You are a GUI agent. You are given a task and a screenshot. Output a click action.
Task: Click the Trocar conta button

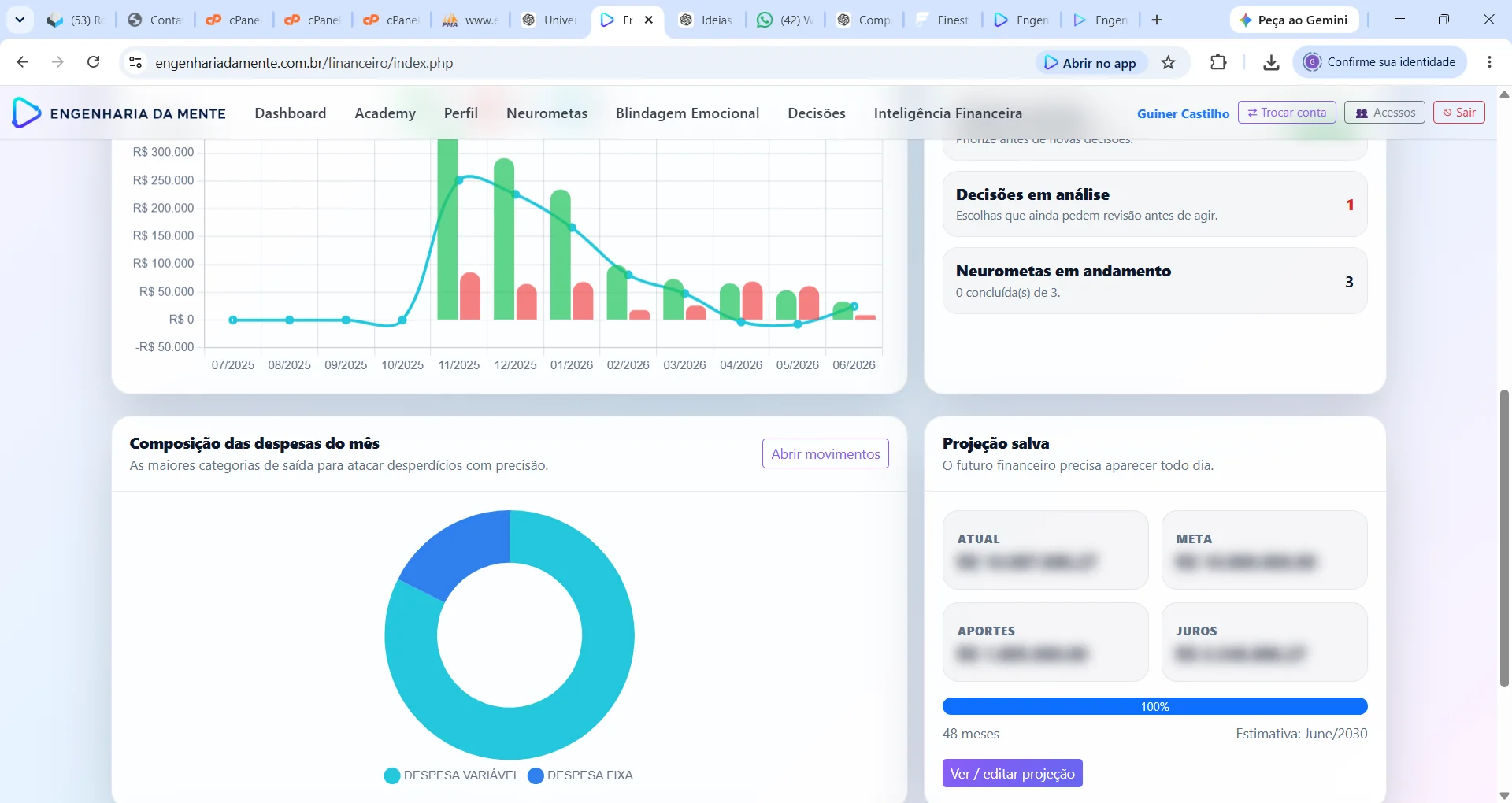(1287, 113)
